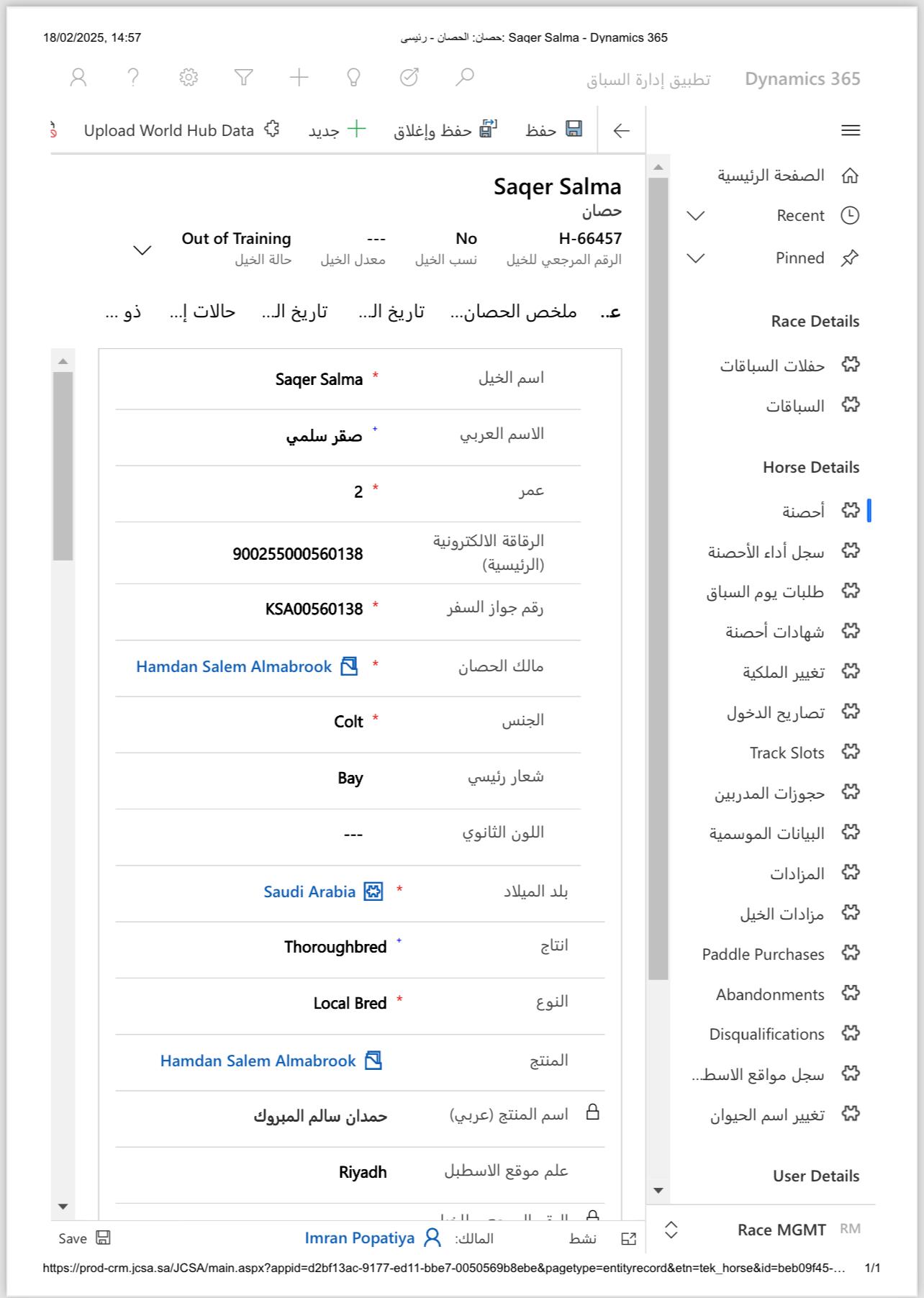Click the sidebar vertical scrollbar thumb
Image resolution: width=924 pixels, height=1298 pixels.
coord(658,576)
